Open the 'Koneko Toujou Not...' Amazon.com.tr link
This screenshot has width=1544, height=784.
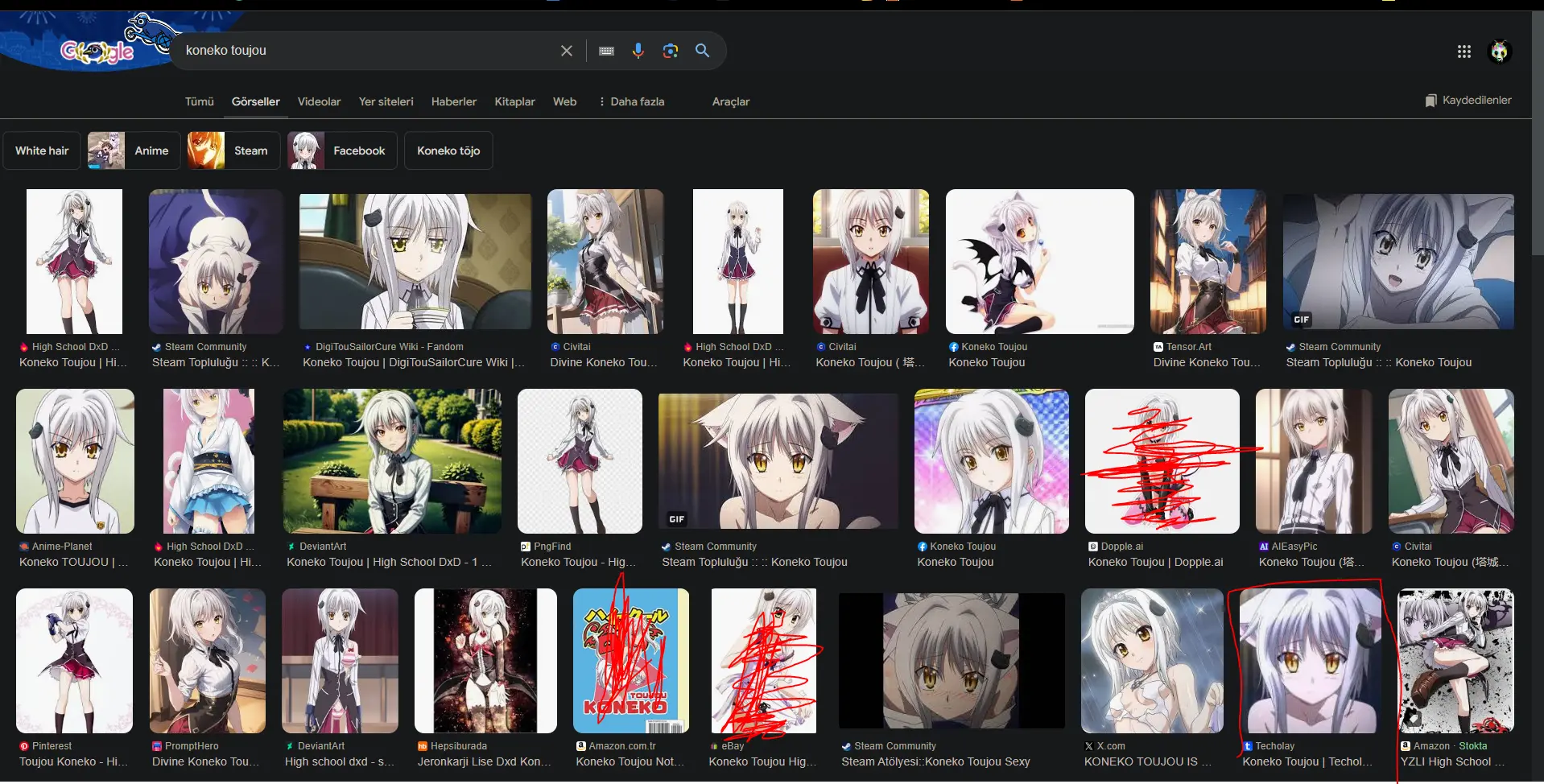[x=630, y=762]
